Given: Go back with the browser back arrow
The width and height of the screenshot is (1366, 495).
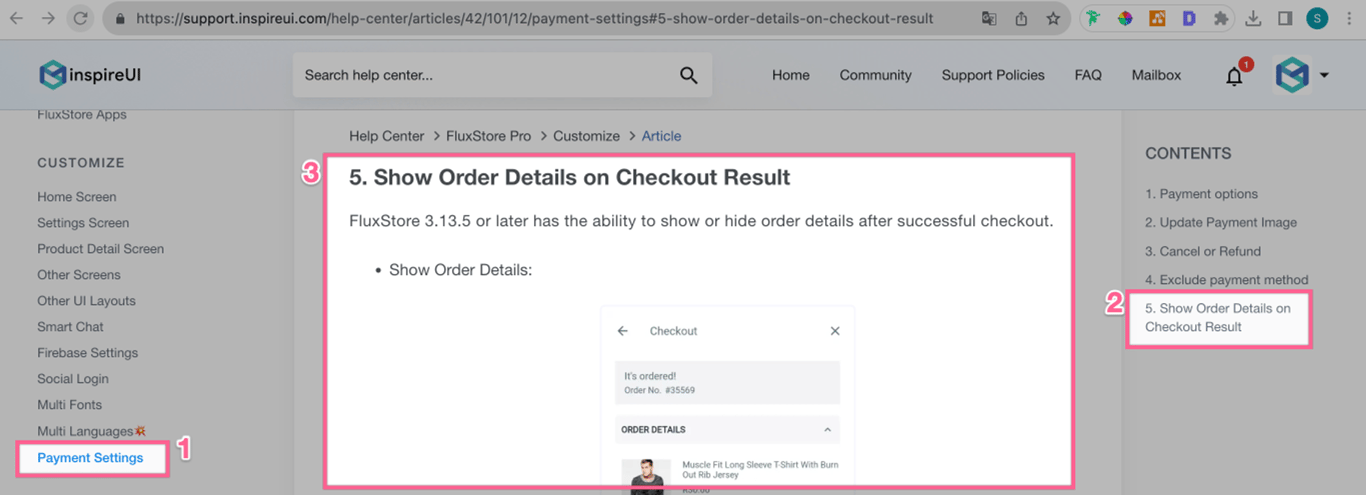Looking at the screenshot, I should (17, 18).
